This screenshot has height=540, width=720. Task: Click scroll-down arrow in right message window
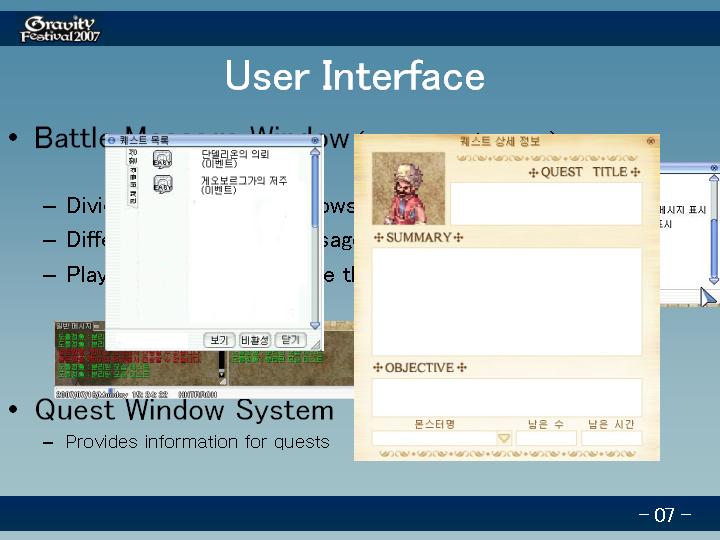pyautogui.click(x=714, y=278)
